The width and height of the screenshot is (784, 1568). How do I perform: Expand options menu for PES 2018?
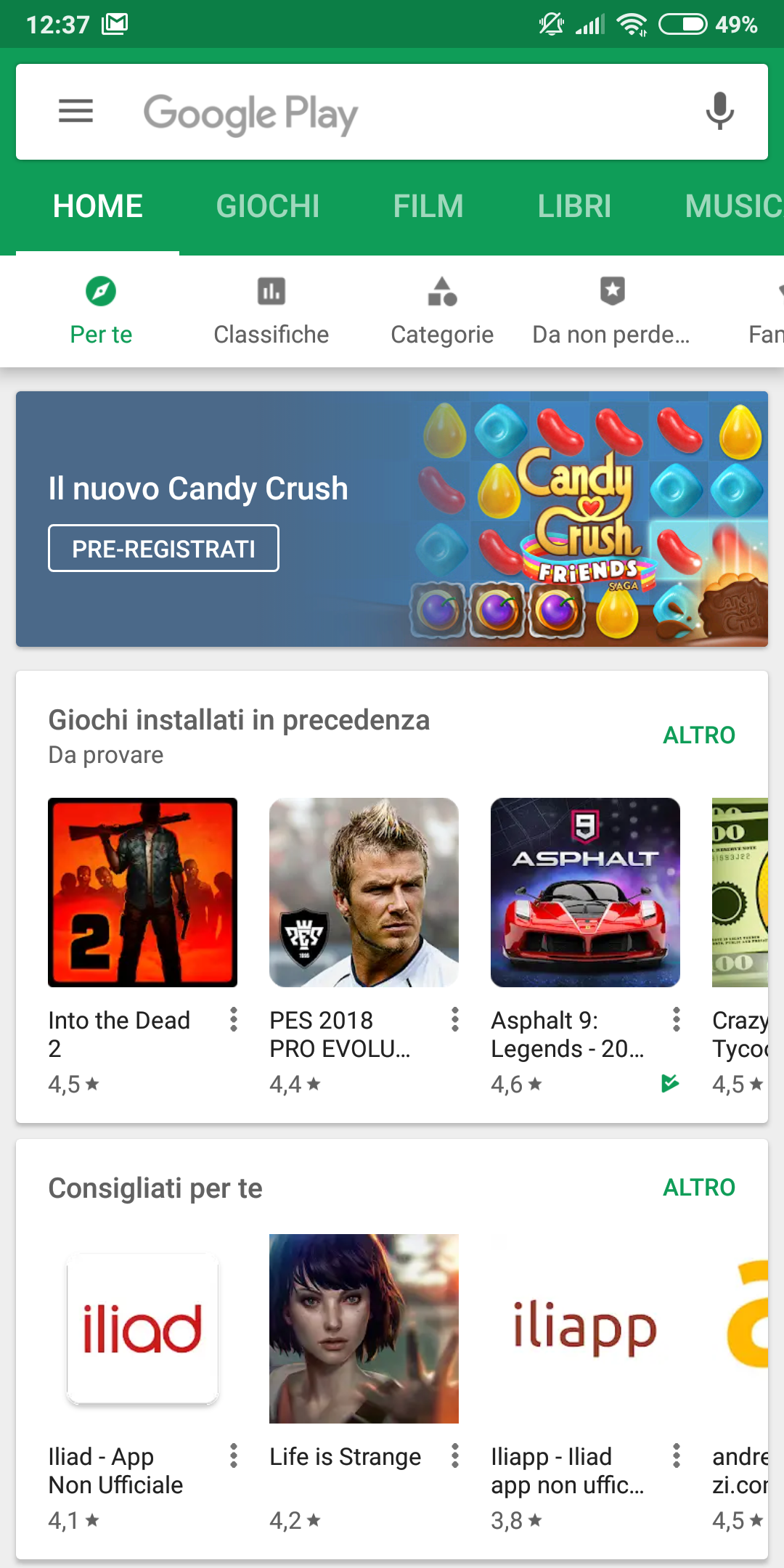(x=454, y=1019)
